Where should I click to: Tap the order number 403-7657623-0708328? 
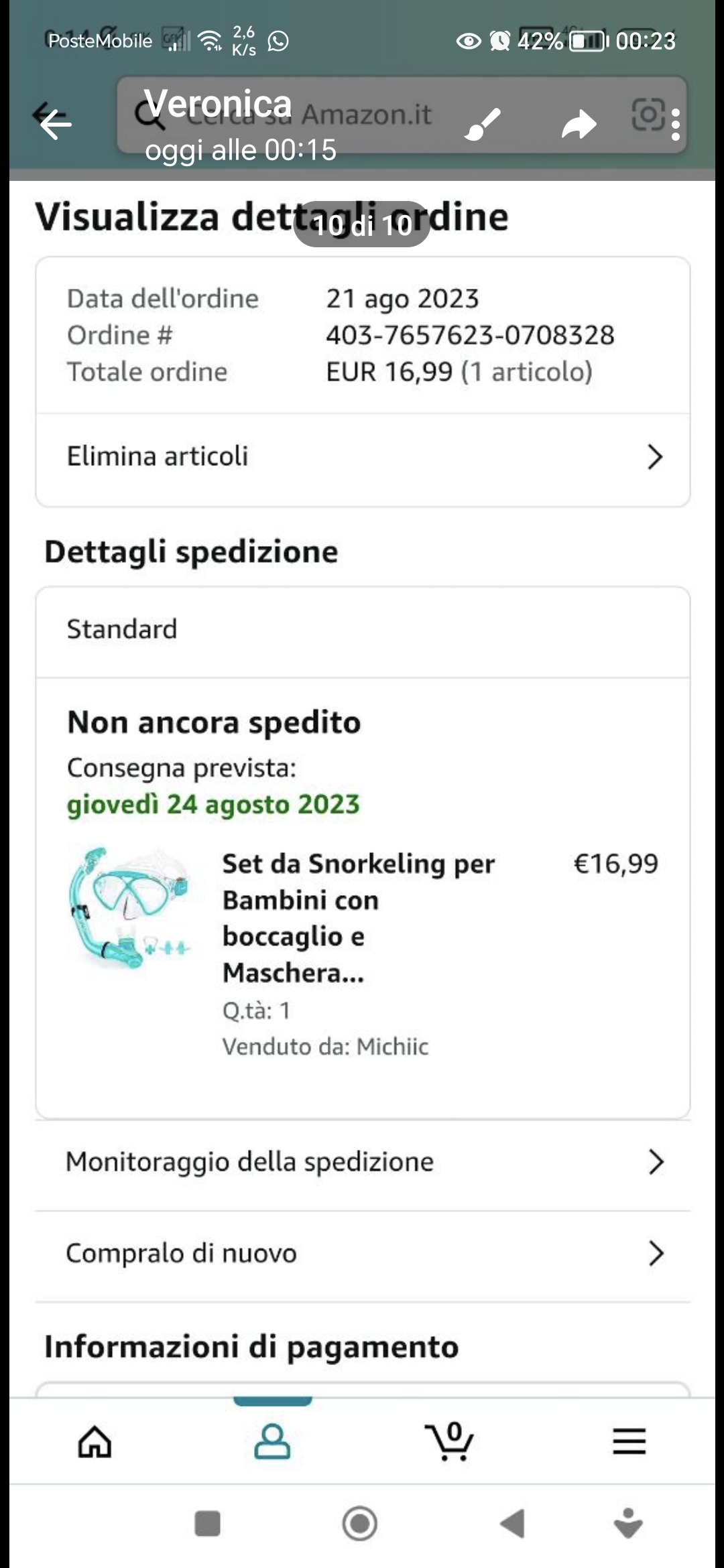pos(469,335)
